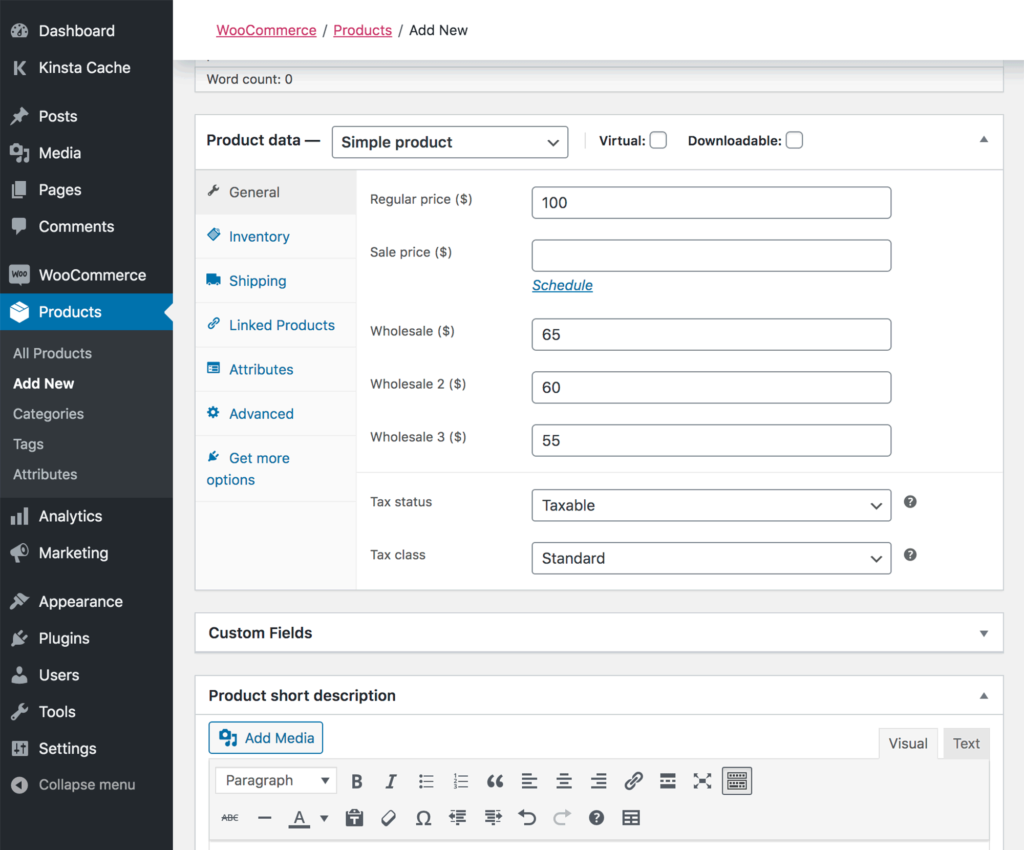This screenshot has width=1024, height=850.
Task: Decrease indent in editor
Action: pos(458,817)
